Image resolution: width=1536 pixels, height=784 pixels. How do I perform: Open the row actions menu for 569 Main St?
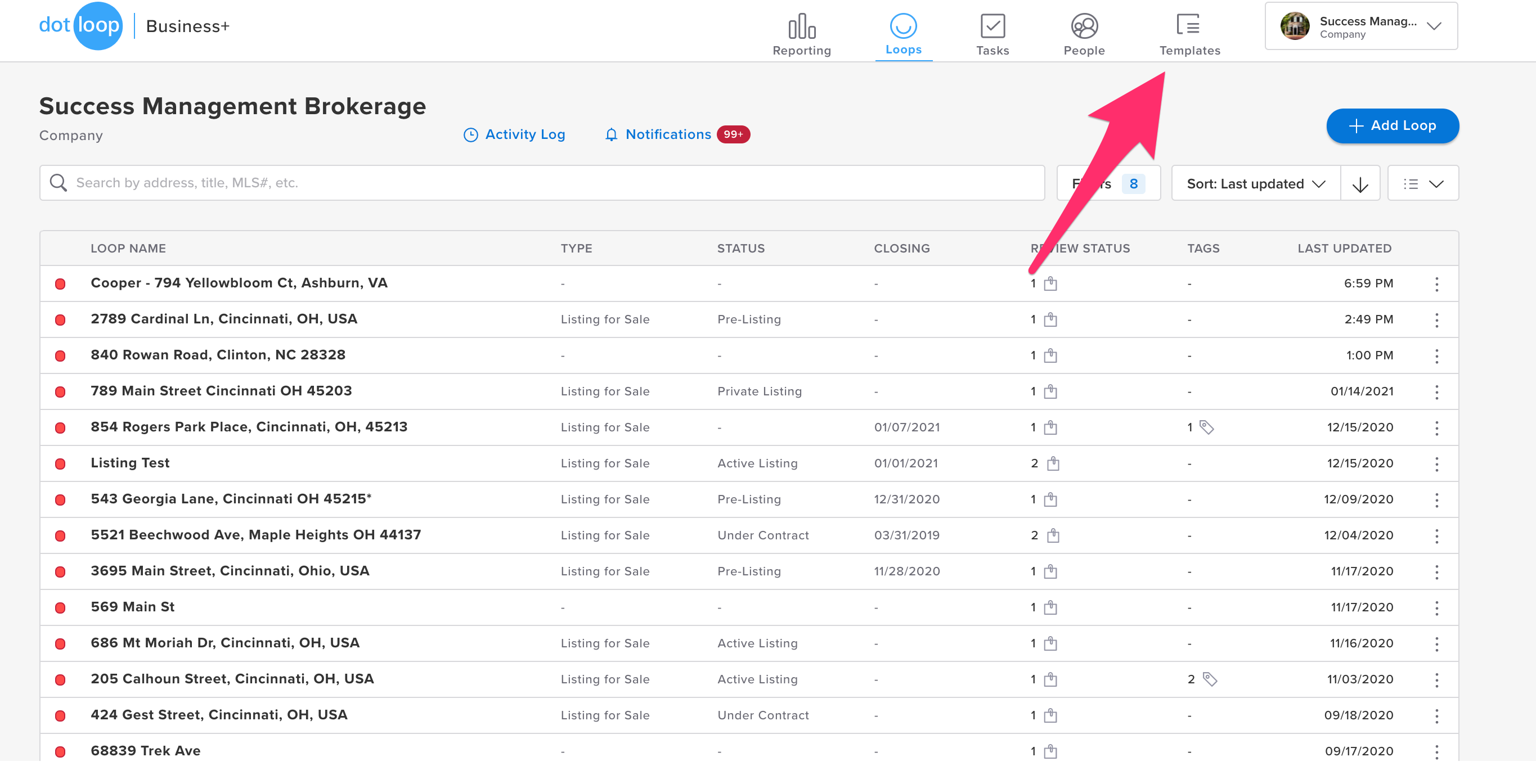(1437, 607)
